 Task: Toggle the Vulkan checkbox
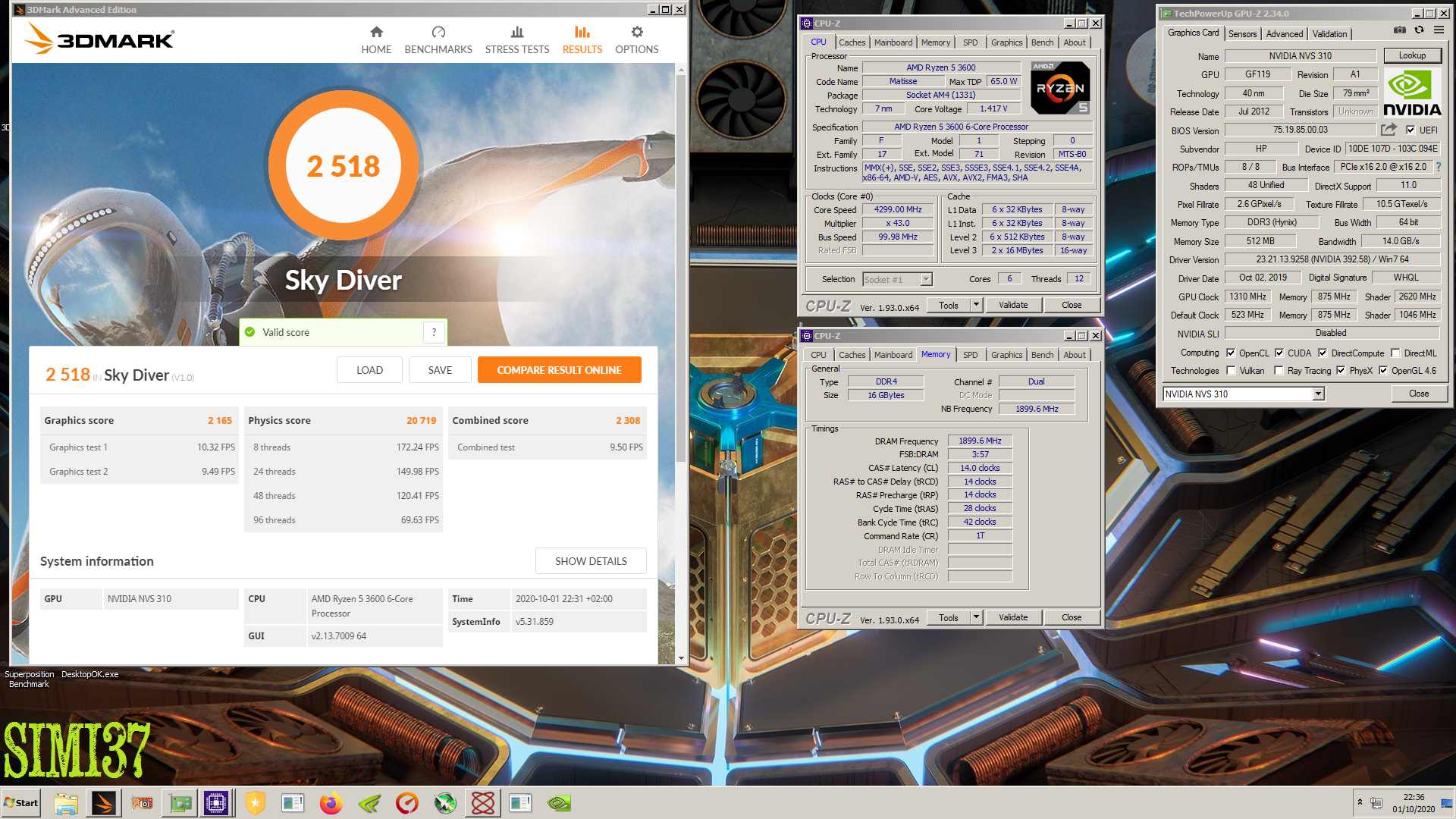(x=1231, y=371)
